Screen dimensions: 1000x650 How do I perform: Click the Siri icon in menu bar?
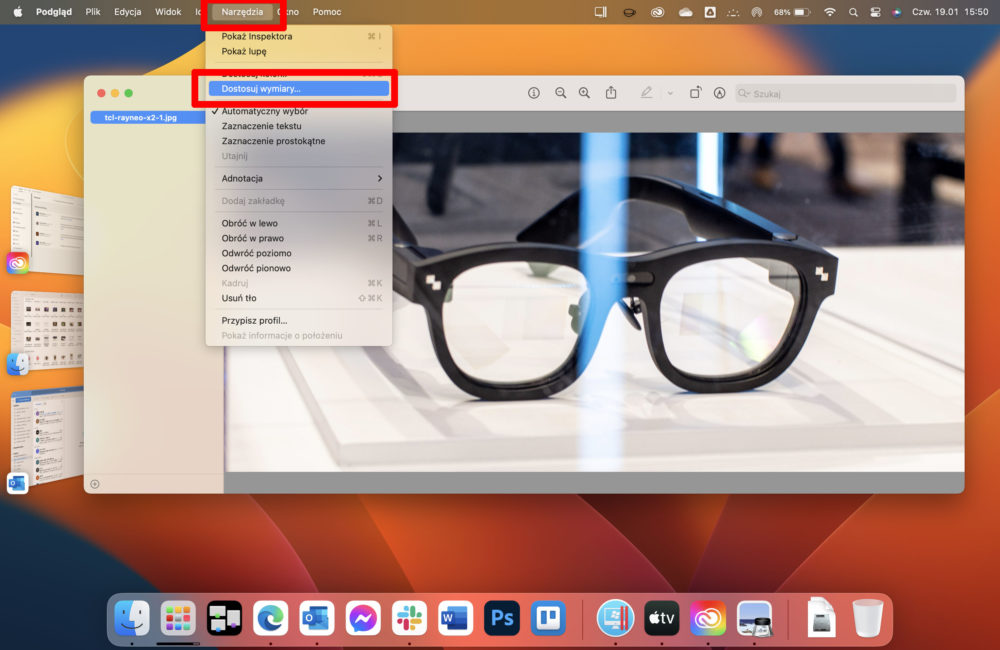(x=897, y=11)
